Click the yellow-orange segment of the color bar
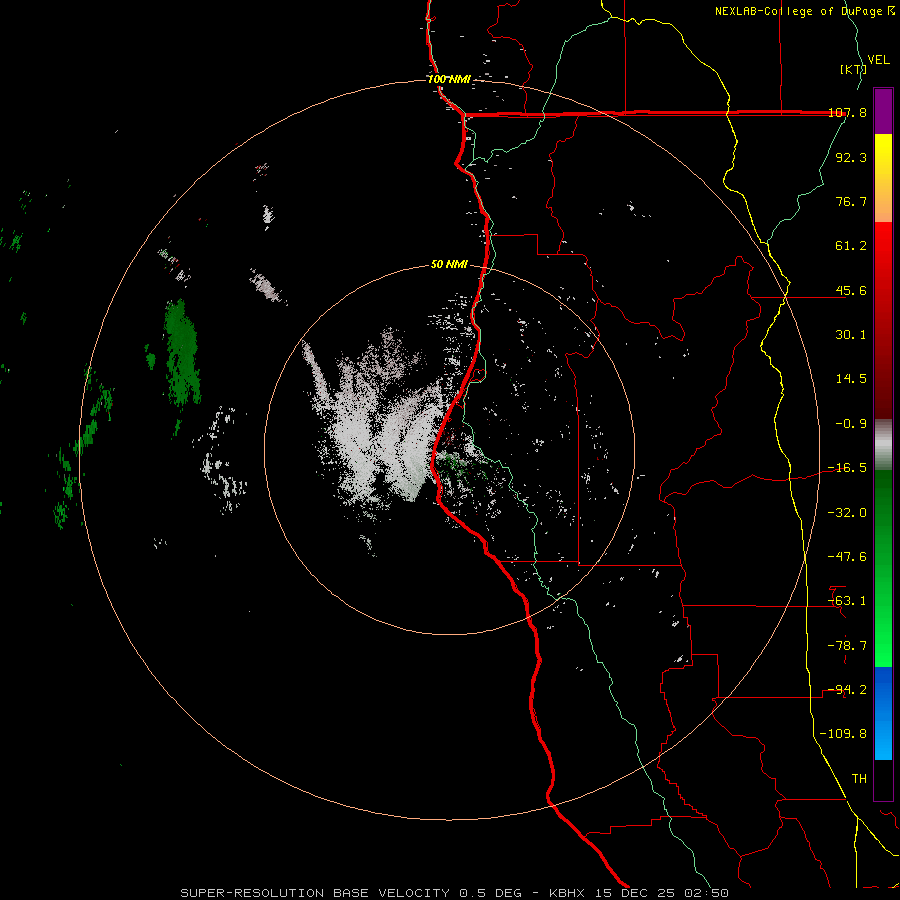900x900 pixels. tap(883, 178)
